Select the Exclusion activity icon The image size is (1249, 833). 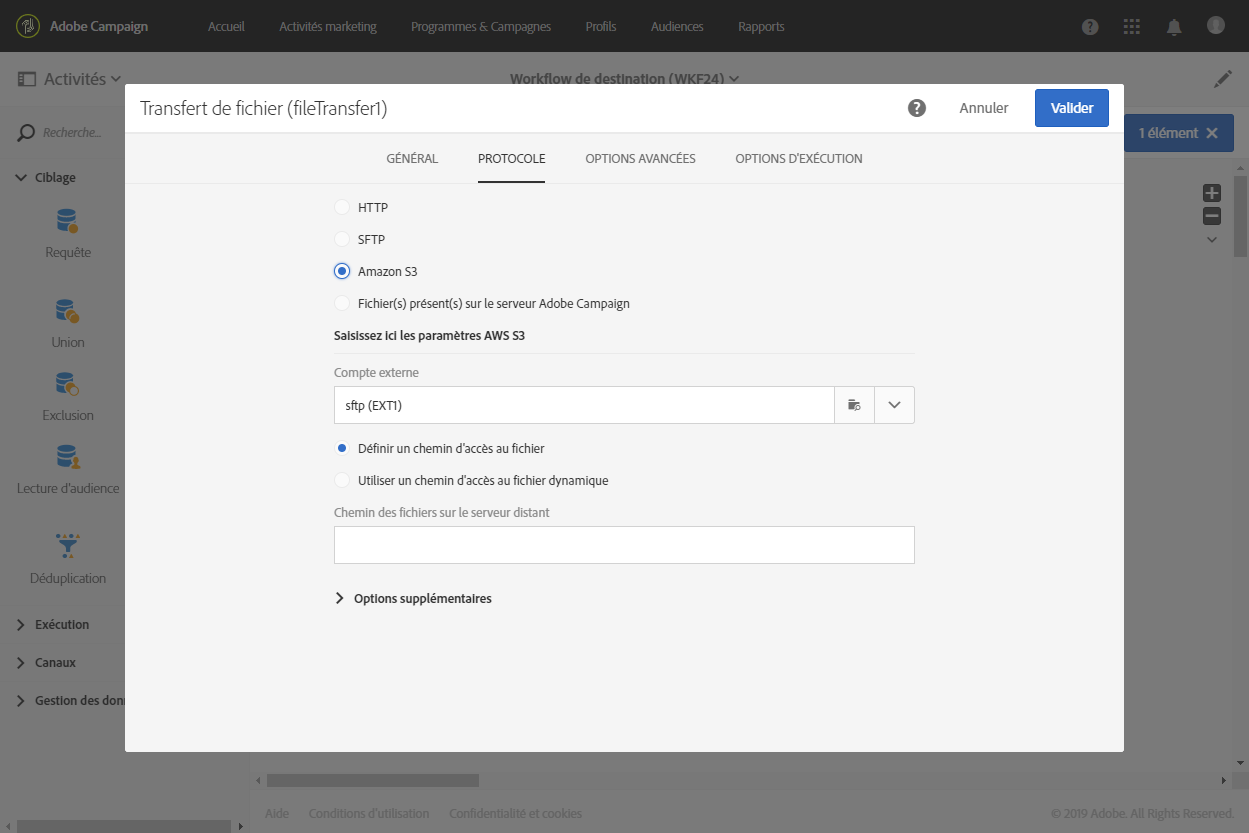coord(68,383)
